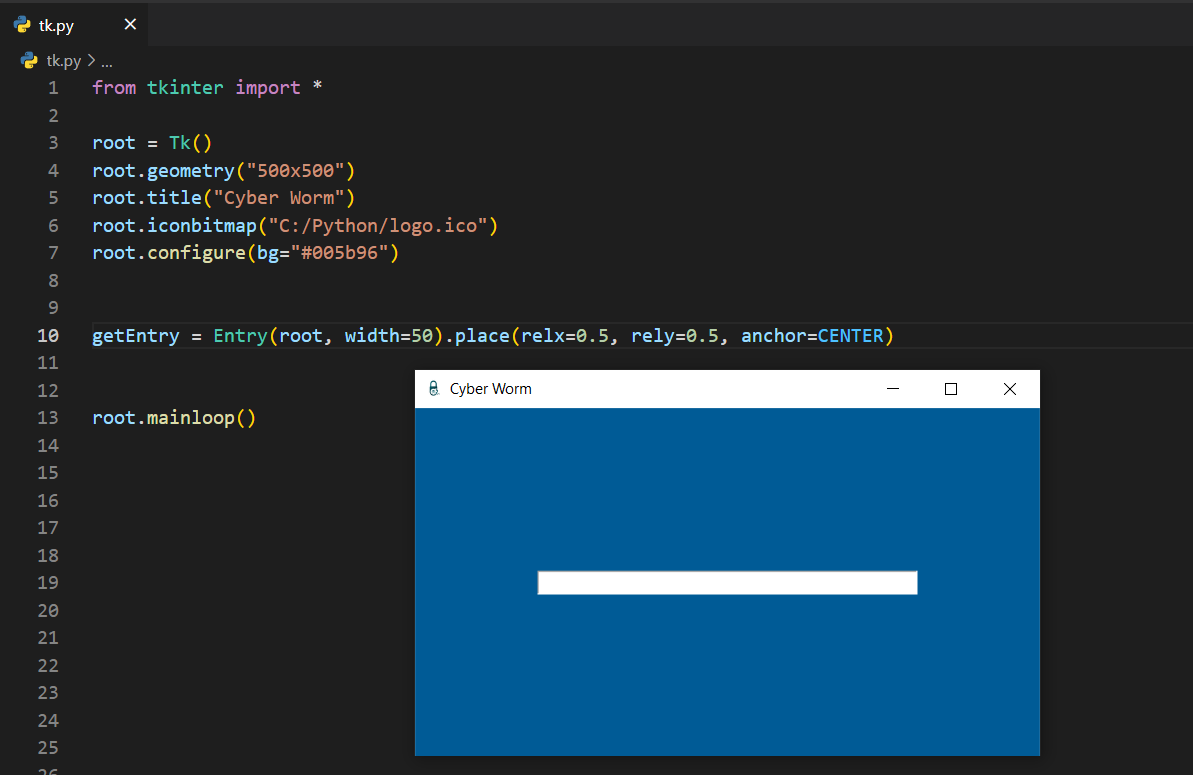Select the tk.py editor tab
Image resolution: width=1193 pixels, height=775 pixels.
[57, 26]
